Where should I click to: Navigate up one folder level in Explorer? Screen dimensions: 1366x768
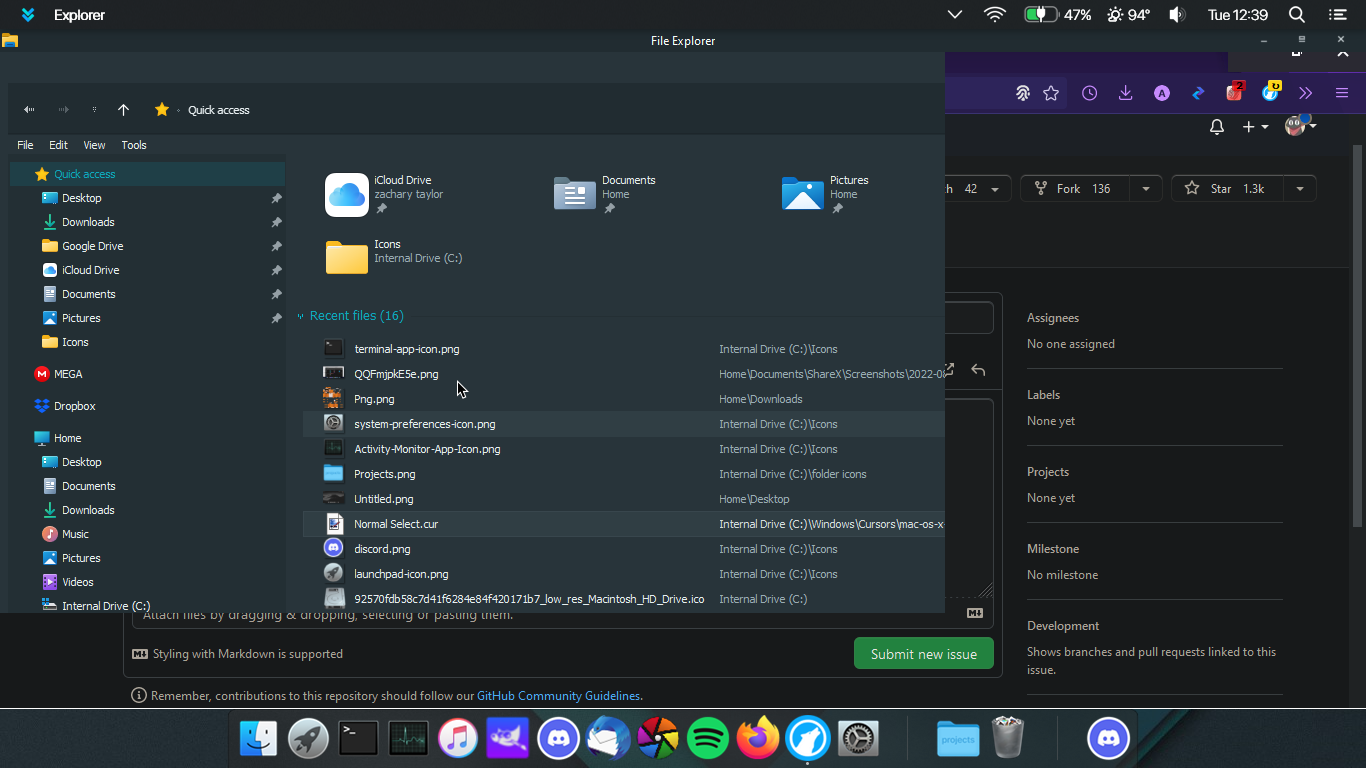(123, 110)
